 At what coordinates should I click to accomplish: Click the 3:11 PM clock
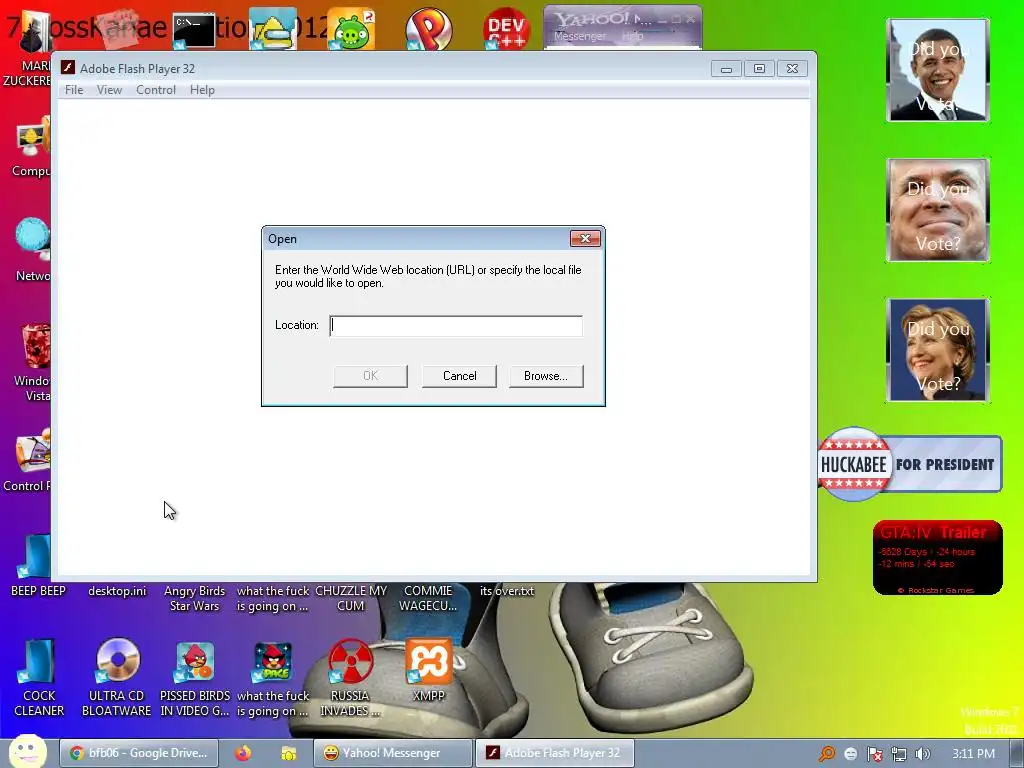(x=973, y=754)
